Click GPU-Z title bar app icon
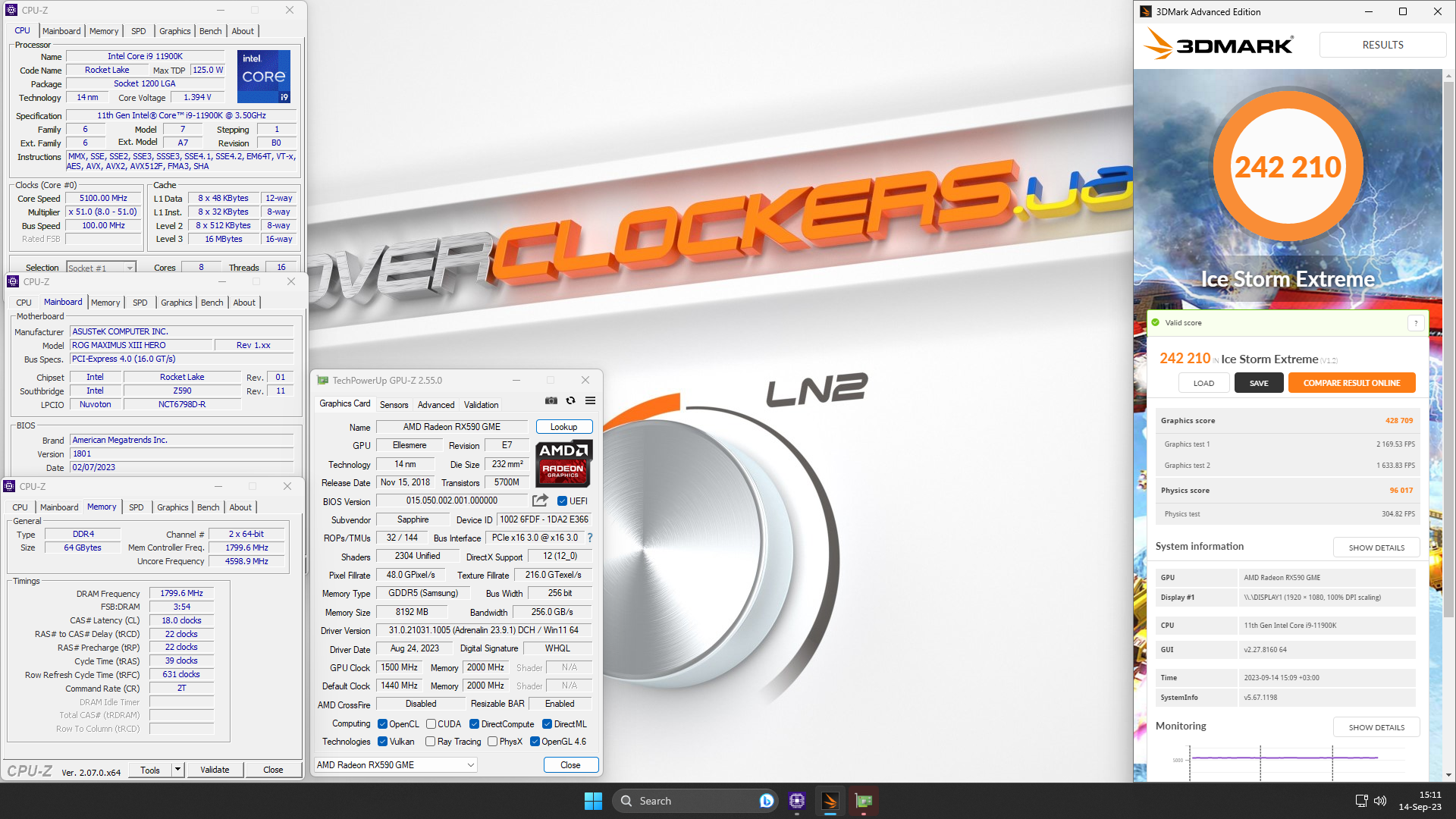 (322, 381)
